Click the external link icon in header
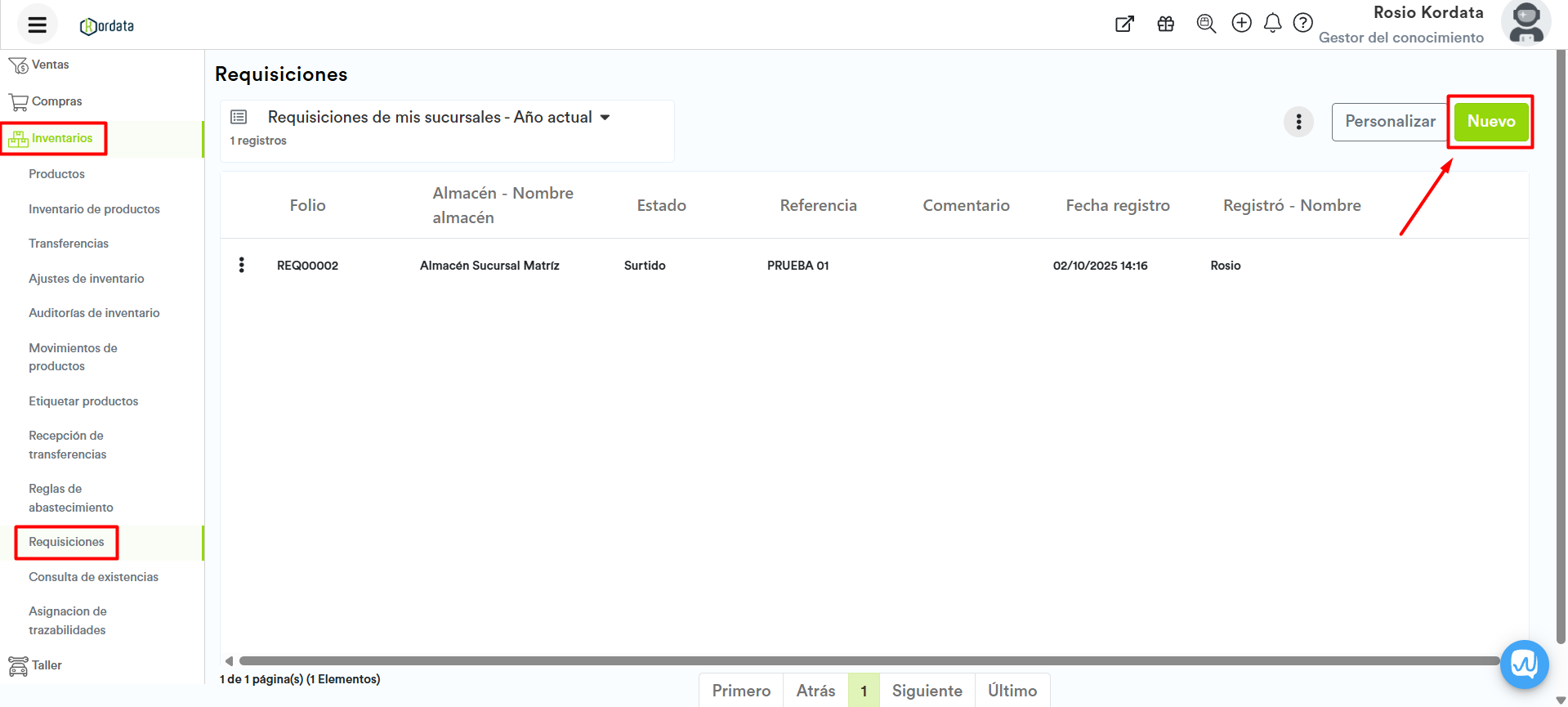 (x=1124, y=24)
